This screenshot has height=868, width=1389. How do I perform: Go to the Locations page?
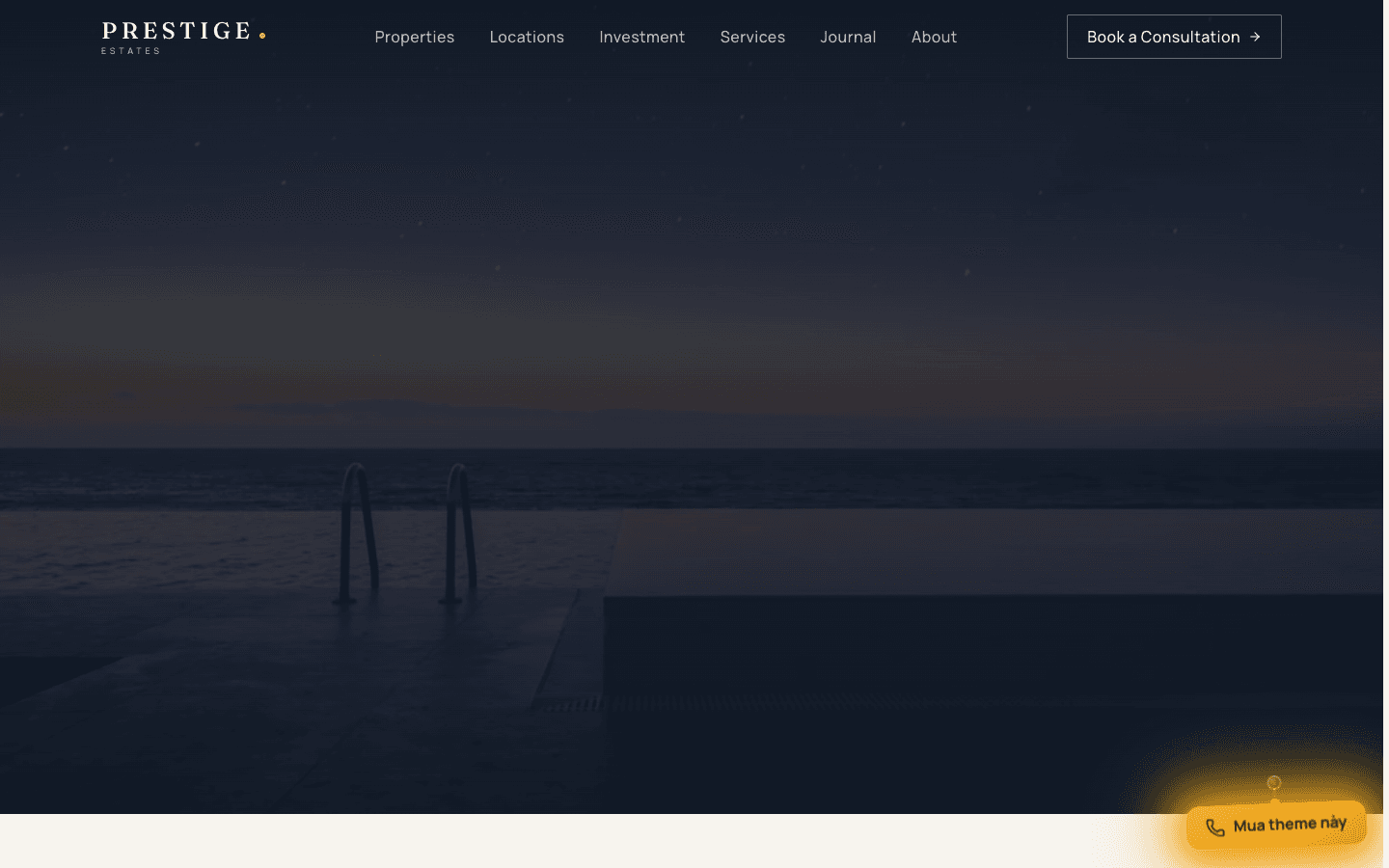(527, 37)
